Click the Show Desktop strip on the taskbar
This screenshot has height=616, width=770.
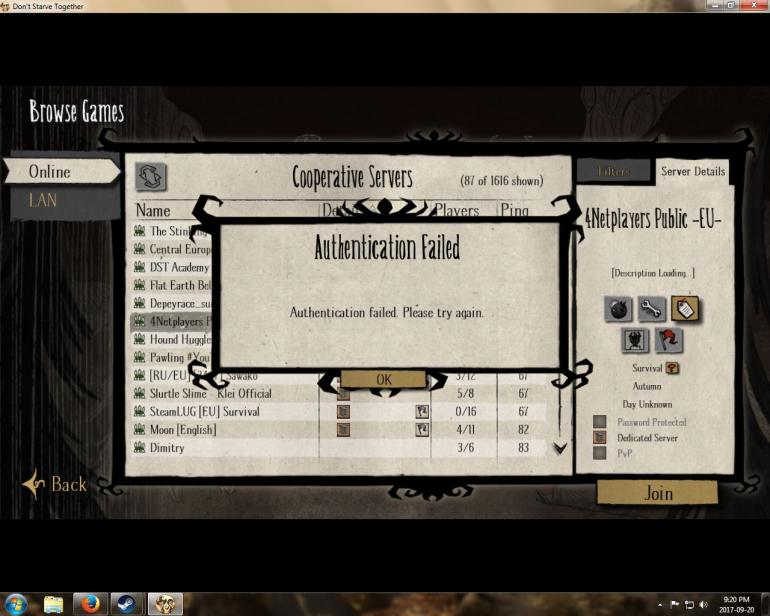(x=766, y=604)
